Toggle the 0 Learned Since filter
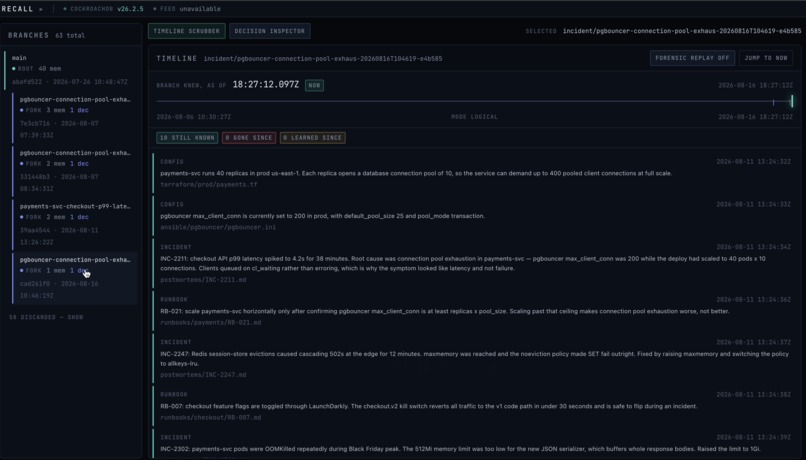806x460 pixels. [313, 138]
